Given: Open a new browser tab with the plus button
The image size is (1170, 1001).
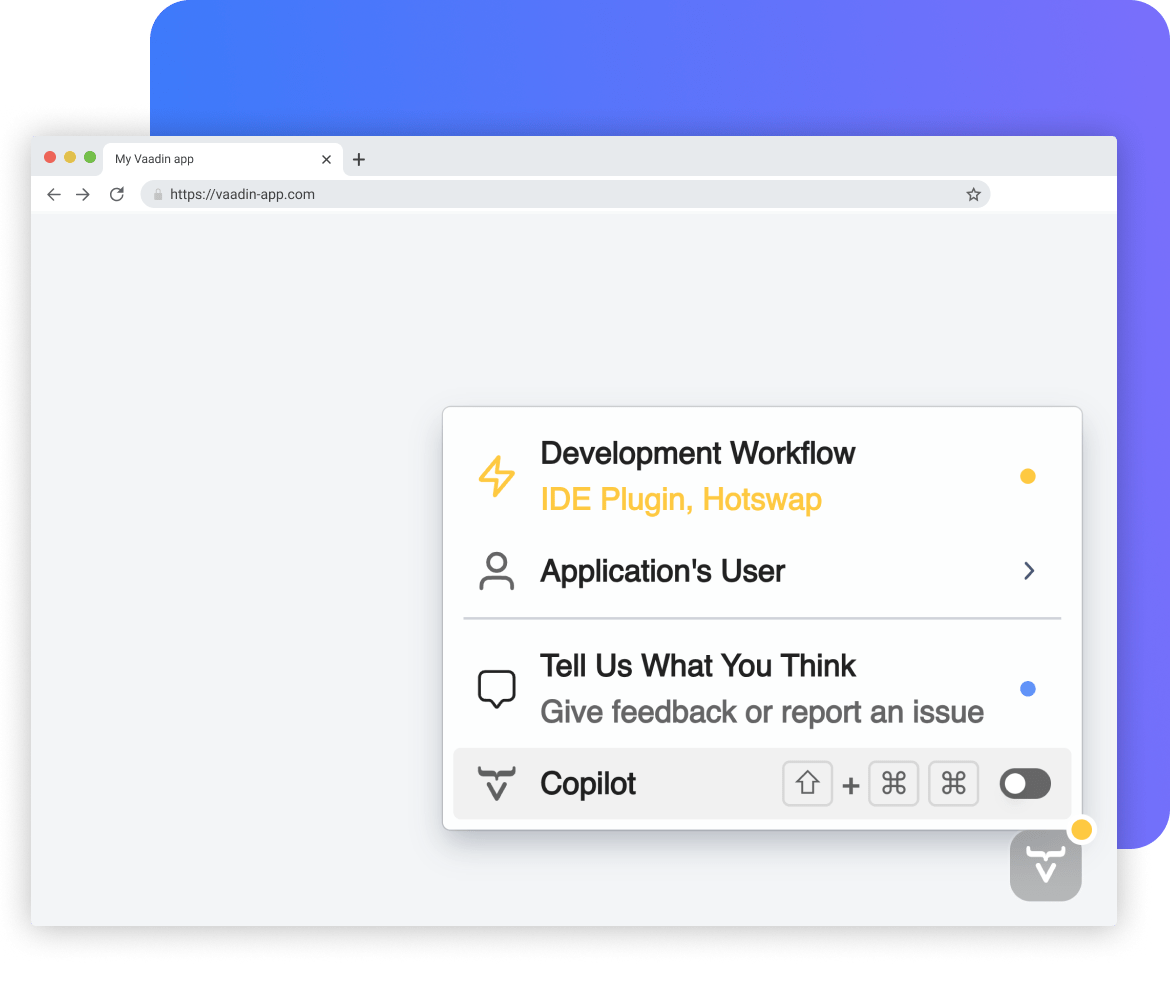Looking at the screenshot, I should pyautogui.click(x=359, y=158).
